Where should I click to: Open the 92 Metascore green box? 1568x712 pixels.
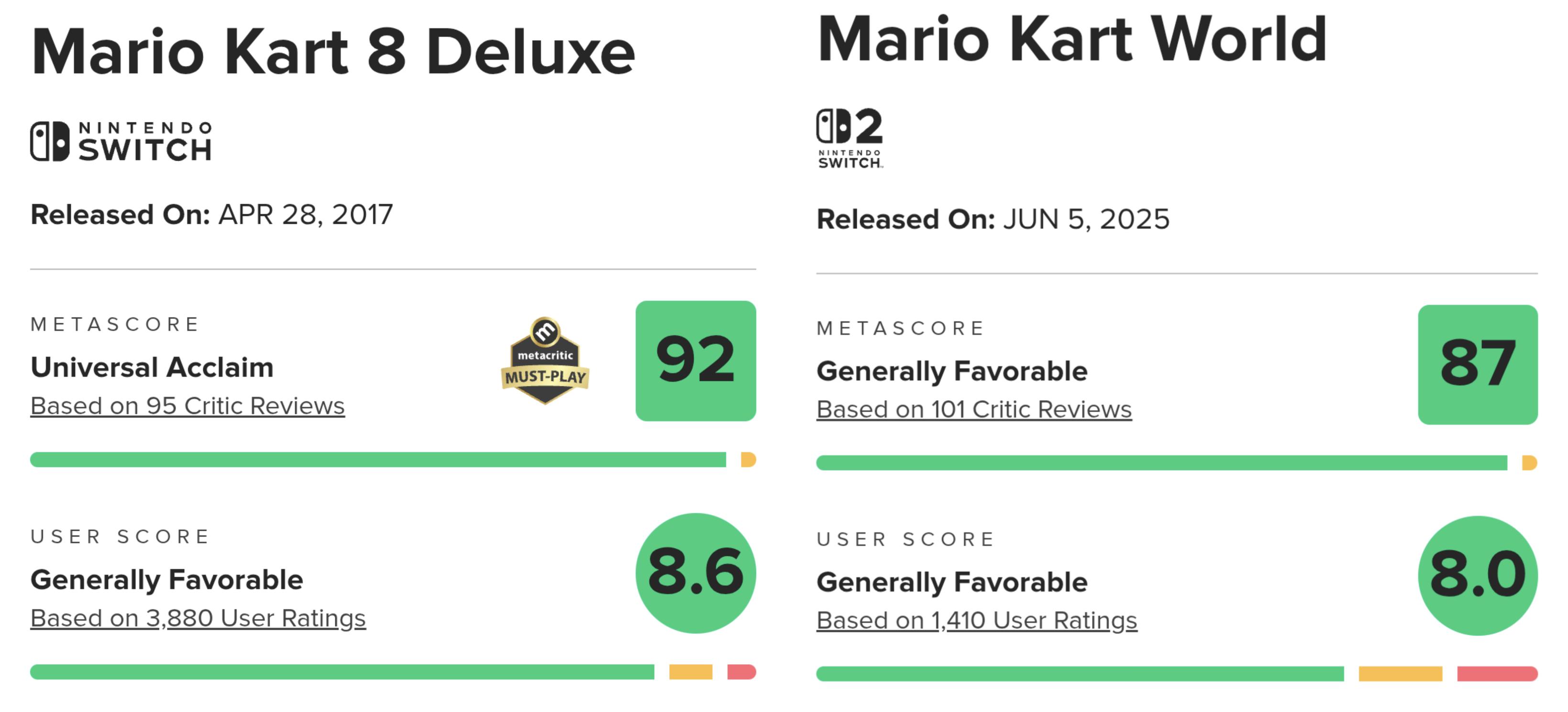(x=696, y=361)
